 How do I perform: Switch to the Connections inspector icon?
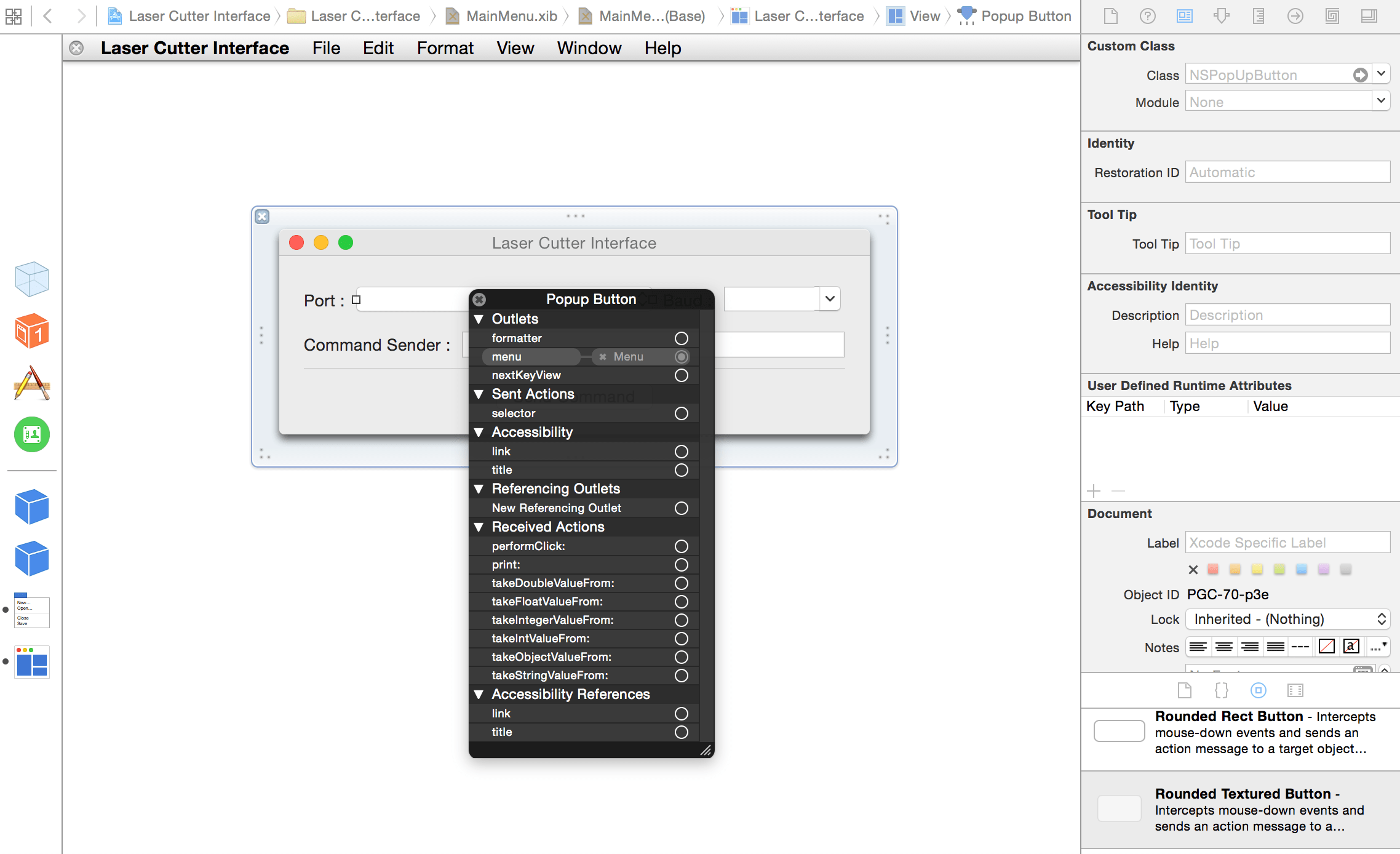(x=1295, y=17)
